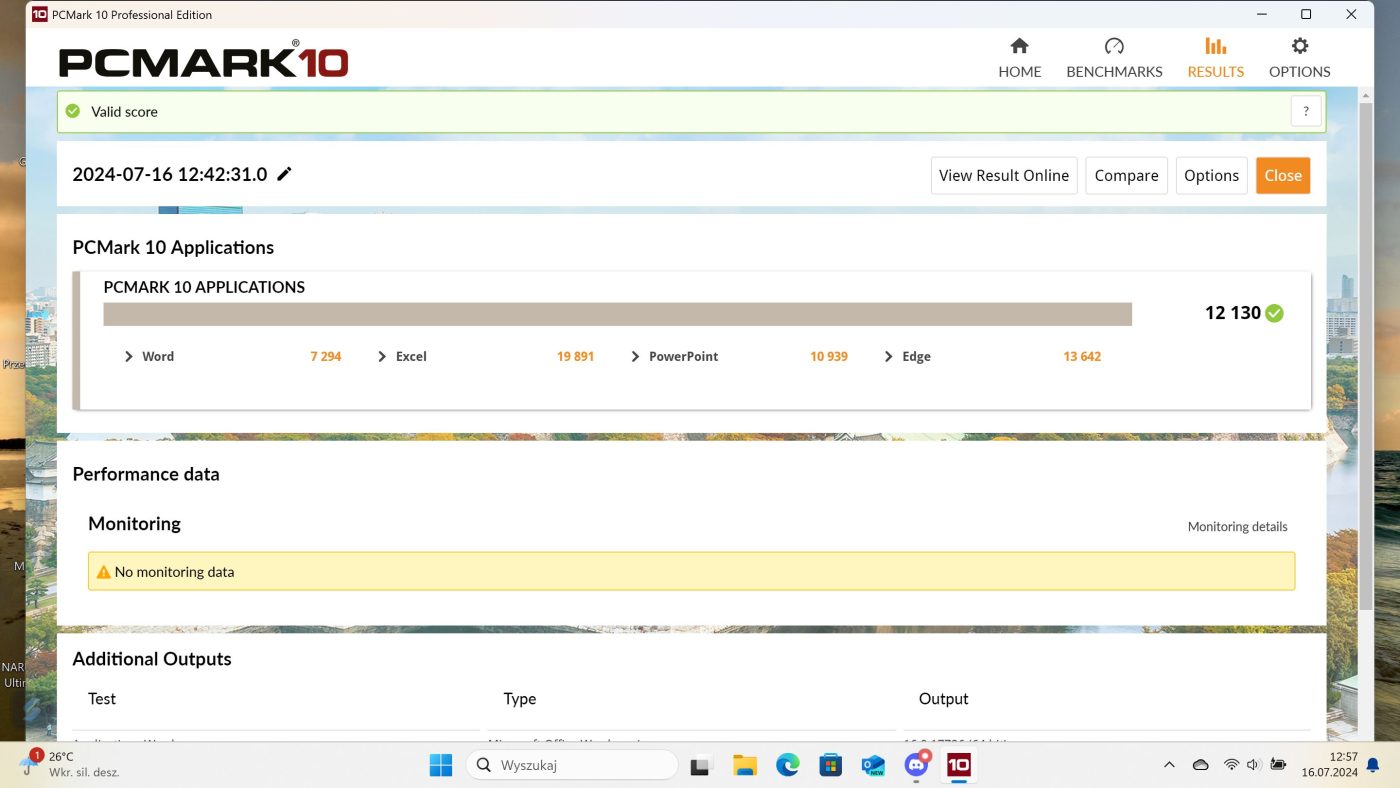Show hidden system tray icons
This screenshot has width=1400, height=788.
(1169, 765)
